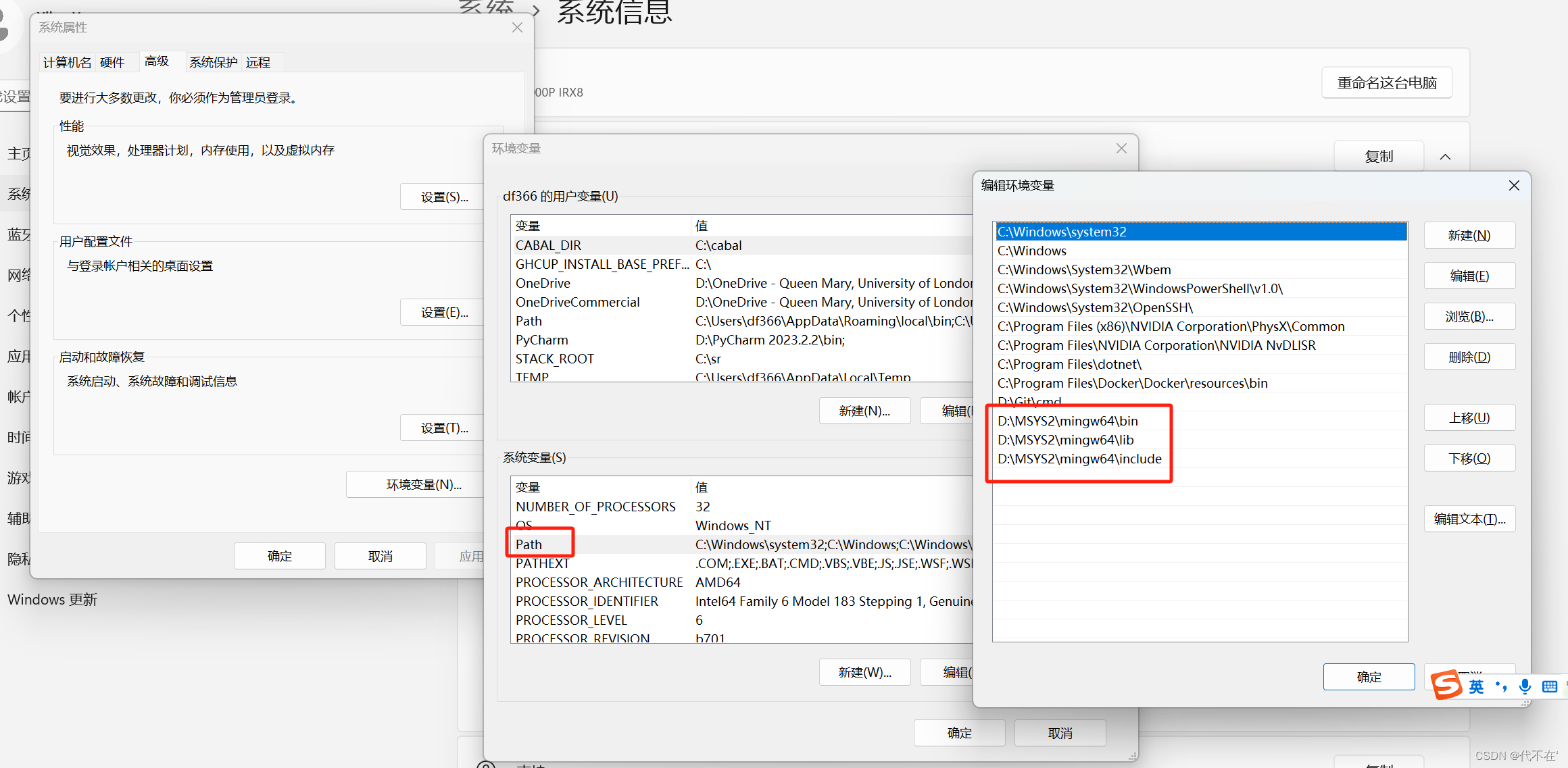The image size is (1568, 768).
Task: Select the 硬件 tab
Action: (x=112, y=63)
